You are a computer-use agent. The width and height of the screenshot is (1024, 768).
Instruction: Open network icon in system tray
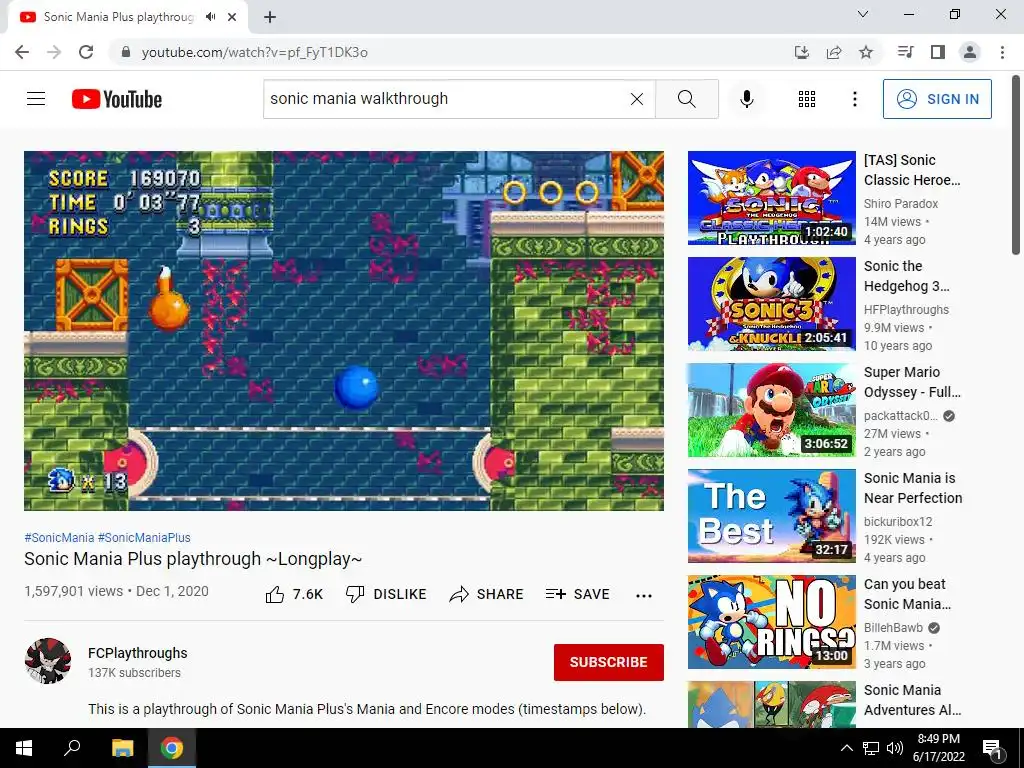(871, 748)
